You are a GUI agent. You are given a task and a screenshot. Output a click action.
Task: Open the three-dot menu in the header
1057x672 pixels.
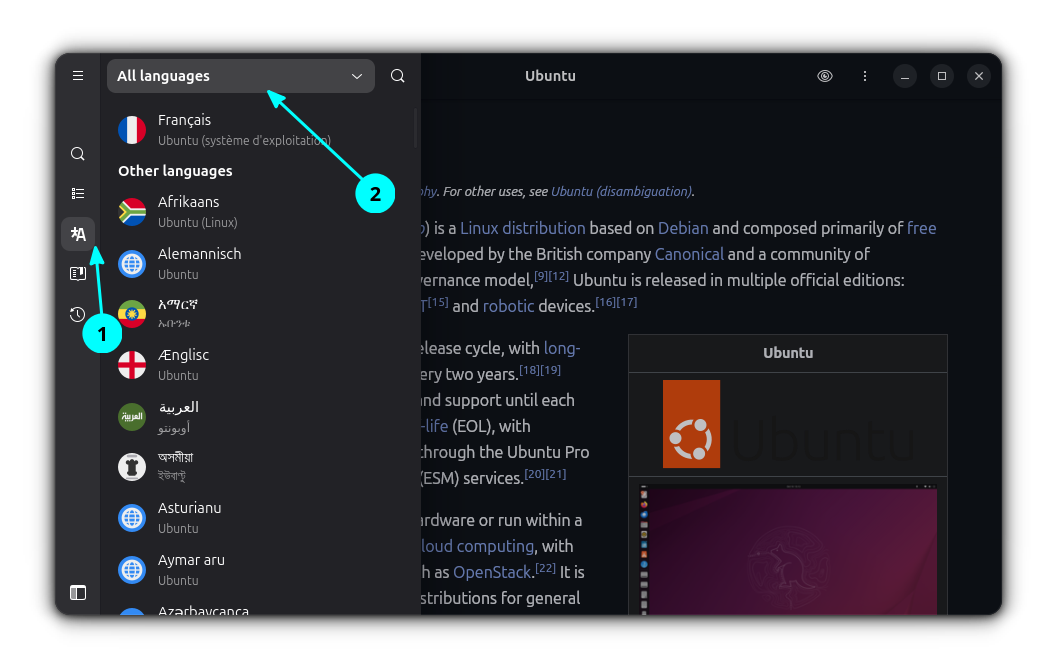pos(865,75)
